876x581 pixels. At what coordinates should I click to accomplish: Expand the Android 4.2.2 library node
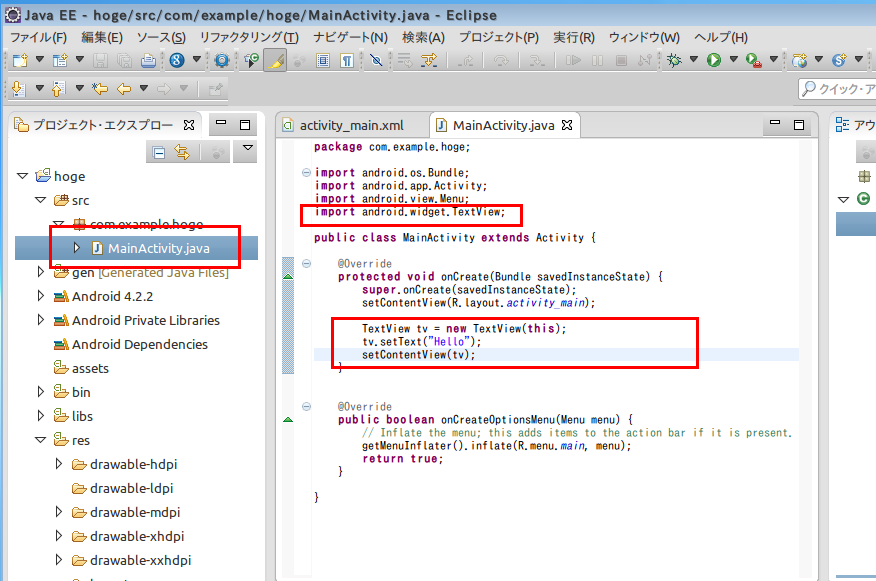(40, 296)
